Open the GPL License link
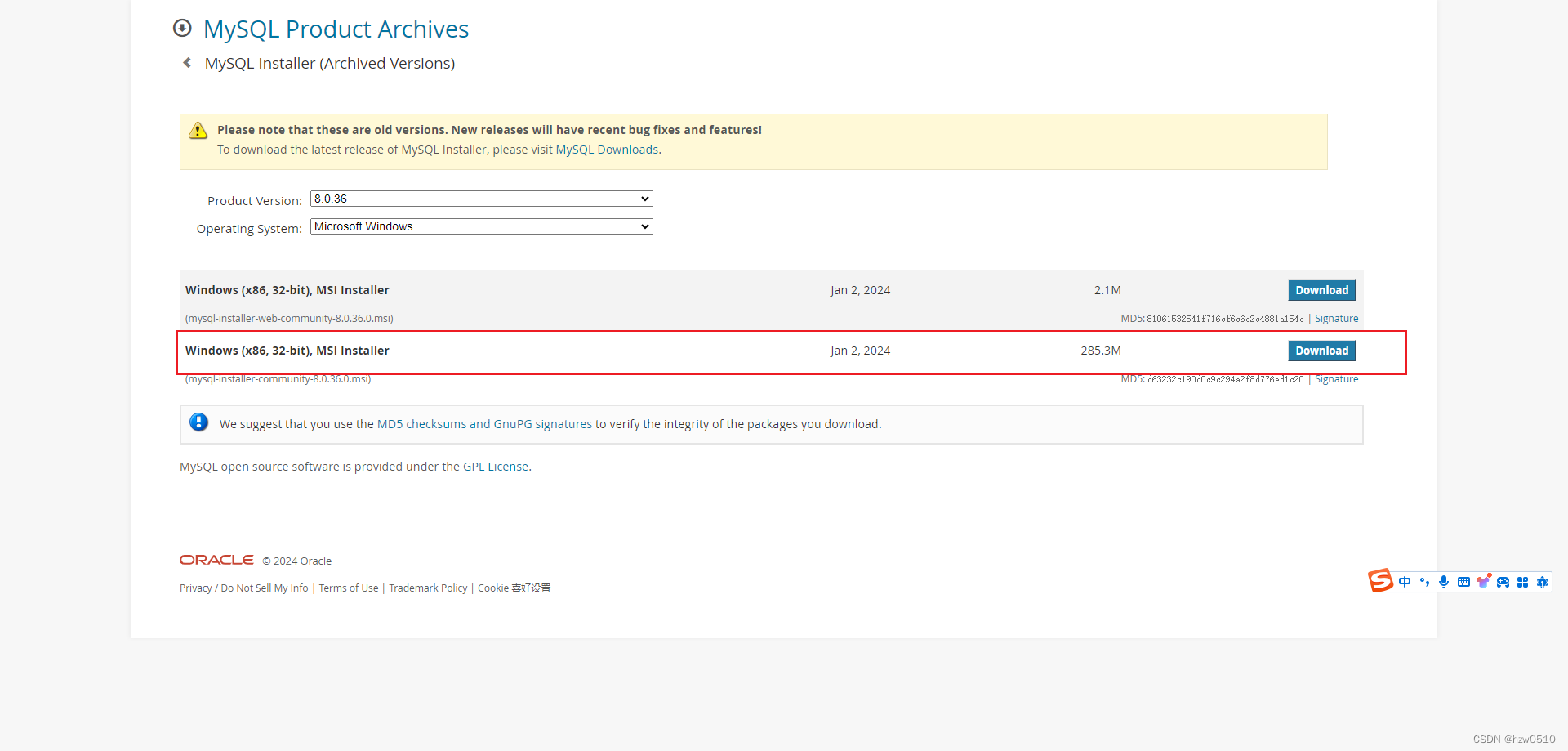1568x751 pixels. click(x=496, y=467)
